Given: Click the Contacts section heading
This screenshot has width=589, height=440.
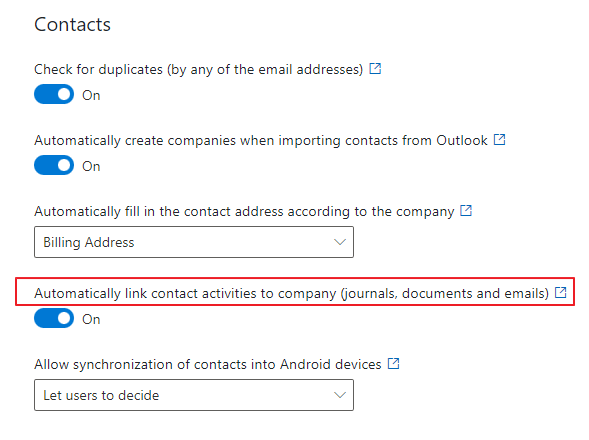Looking at the screenshot, I should 72,25.
